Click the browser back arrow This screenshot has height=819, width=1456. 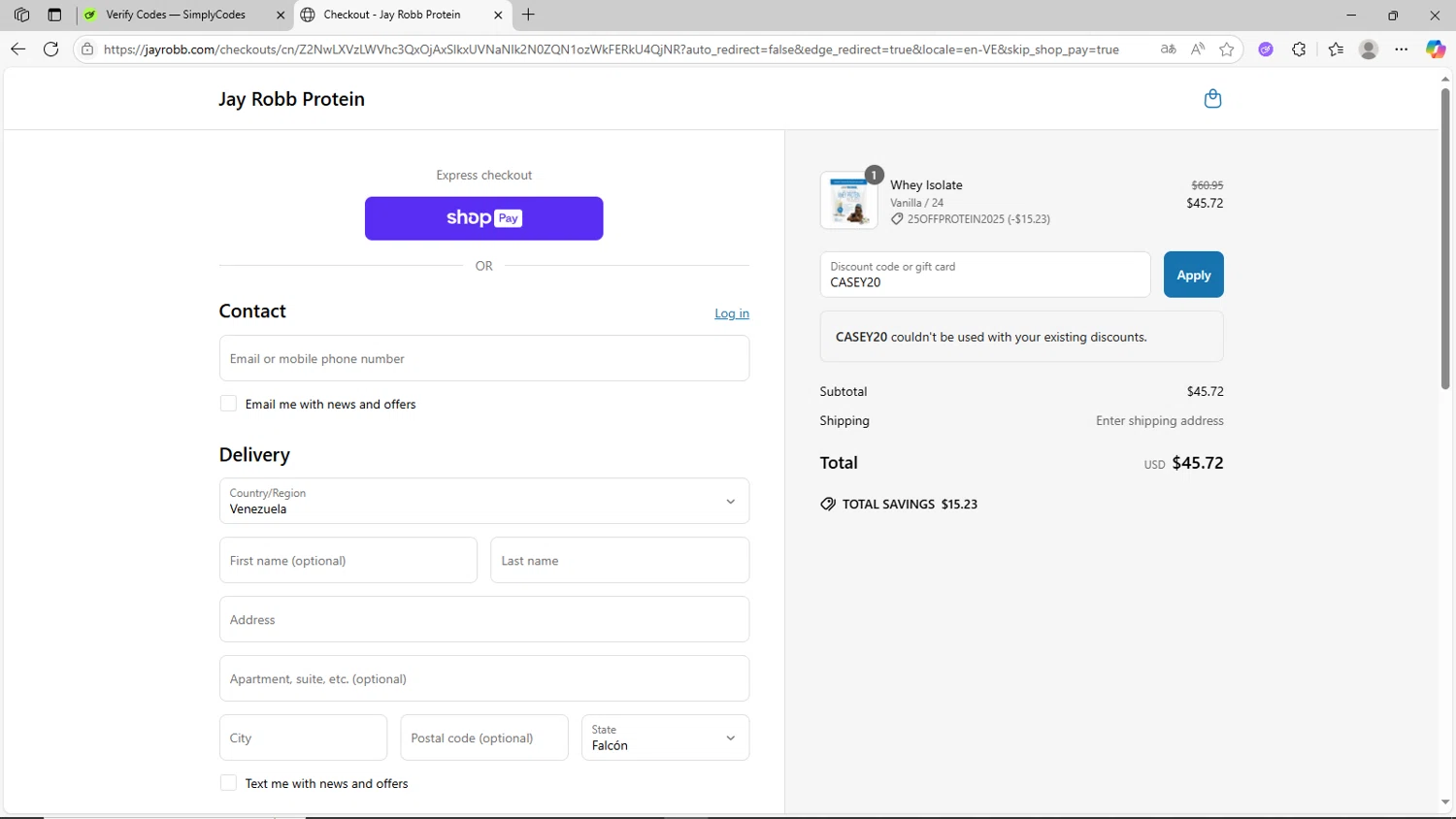tap(17, 49)
